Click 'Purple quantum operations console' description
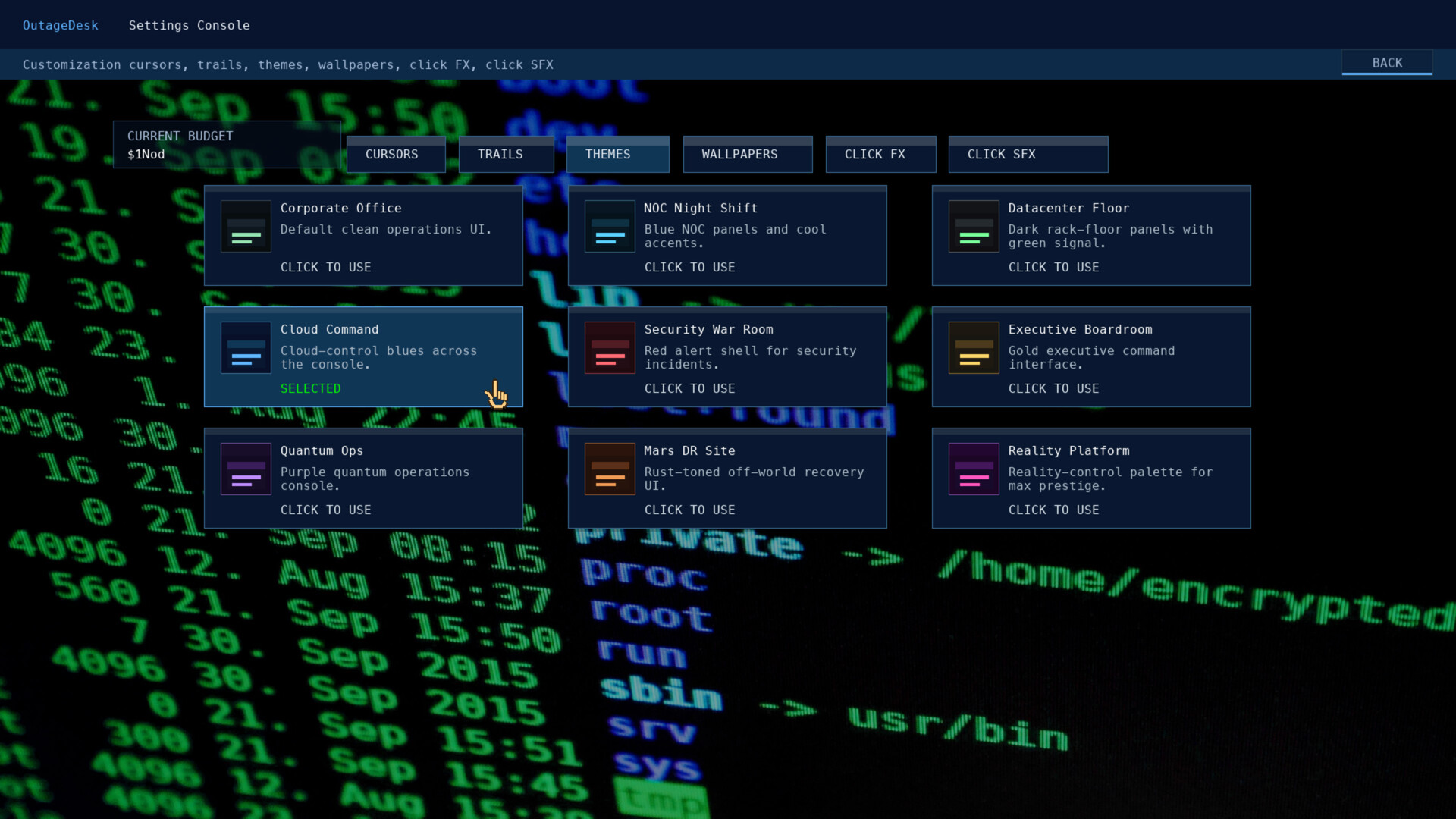 pos(375,479)
